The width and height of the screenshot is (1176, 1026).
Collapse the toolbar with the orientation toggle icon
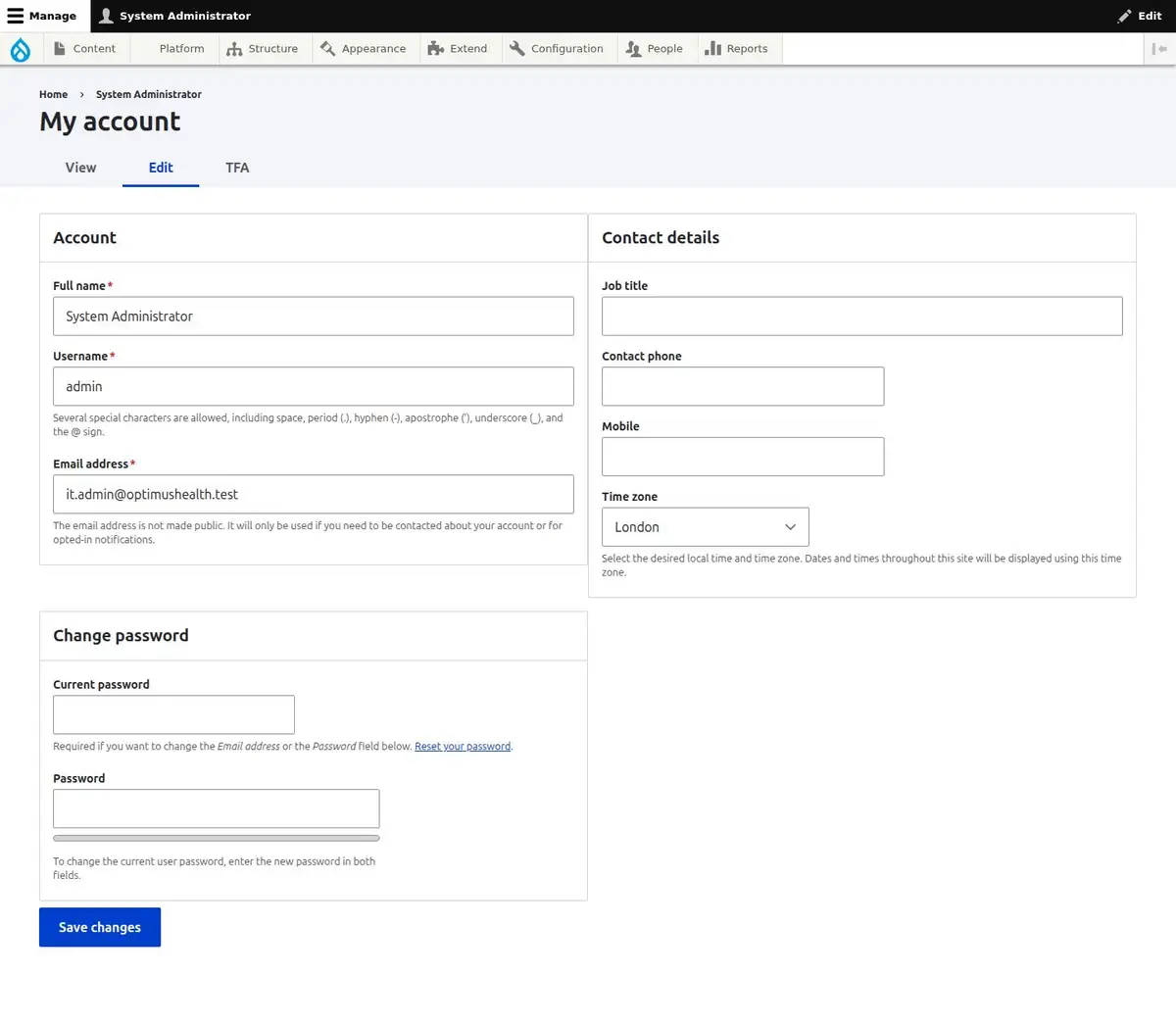[1159, 49]
